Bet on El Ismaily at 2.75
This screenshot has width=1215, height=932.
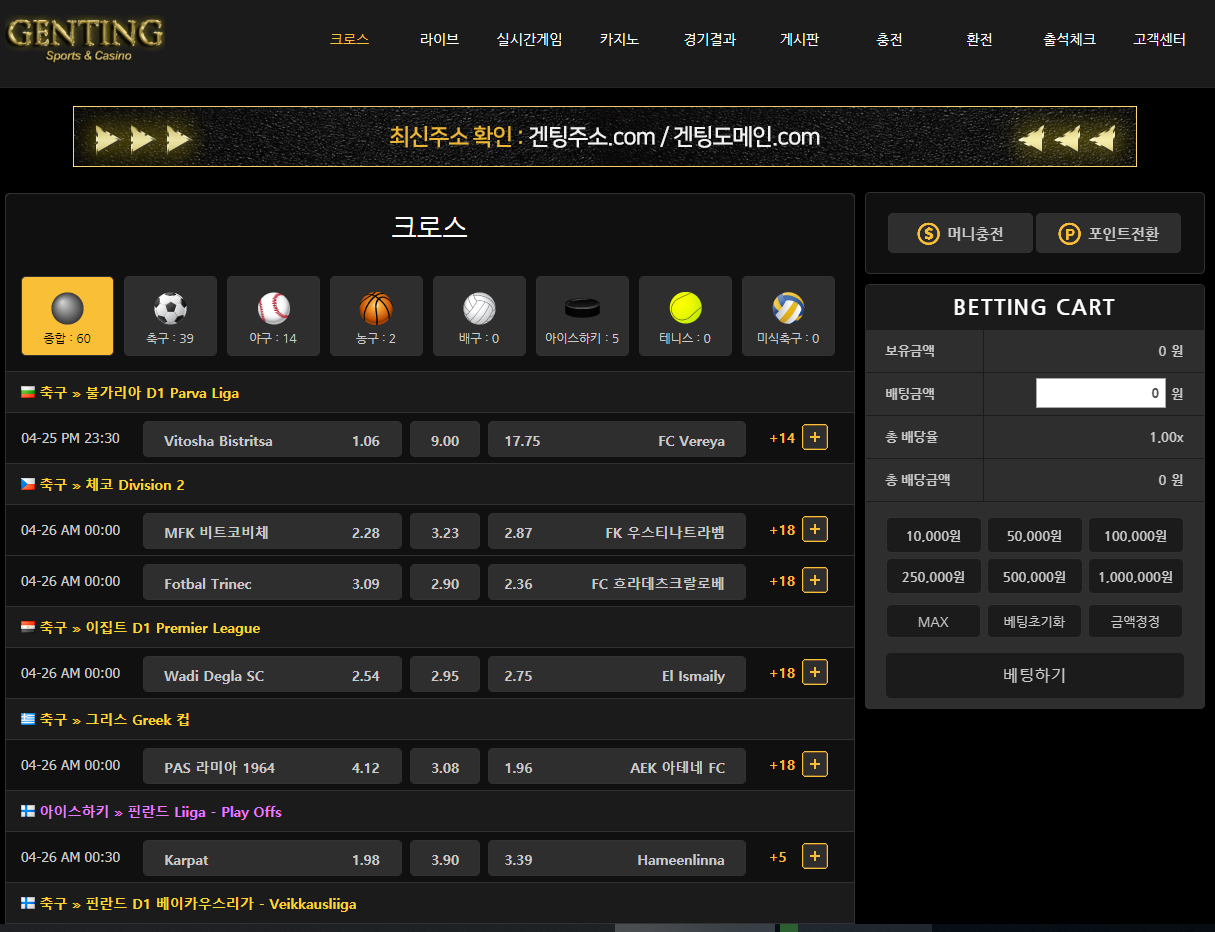point(617,675)
